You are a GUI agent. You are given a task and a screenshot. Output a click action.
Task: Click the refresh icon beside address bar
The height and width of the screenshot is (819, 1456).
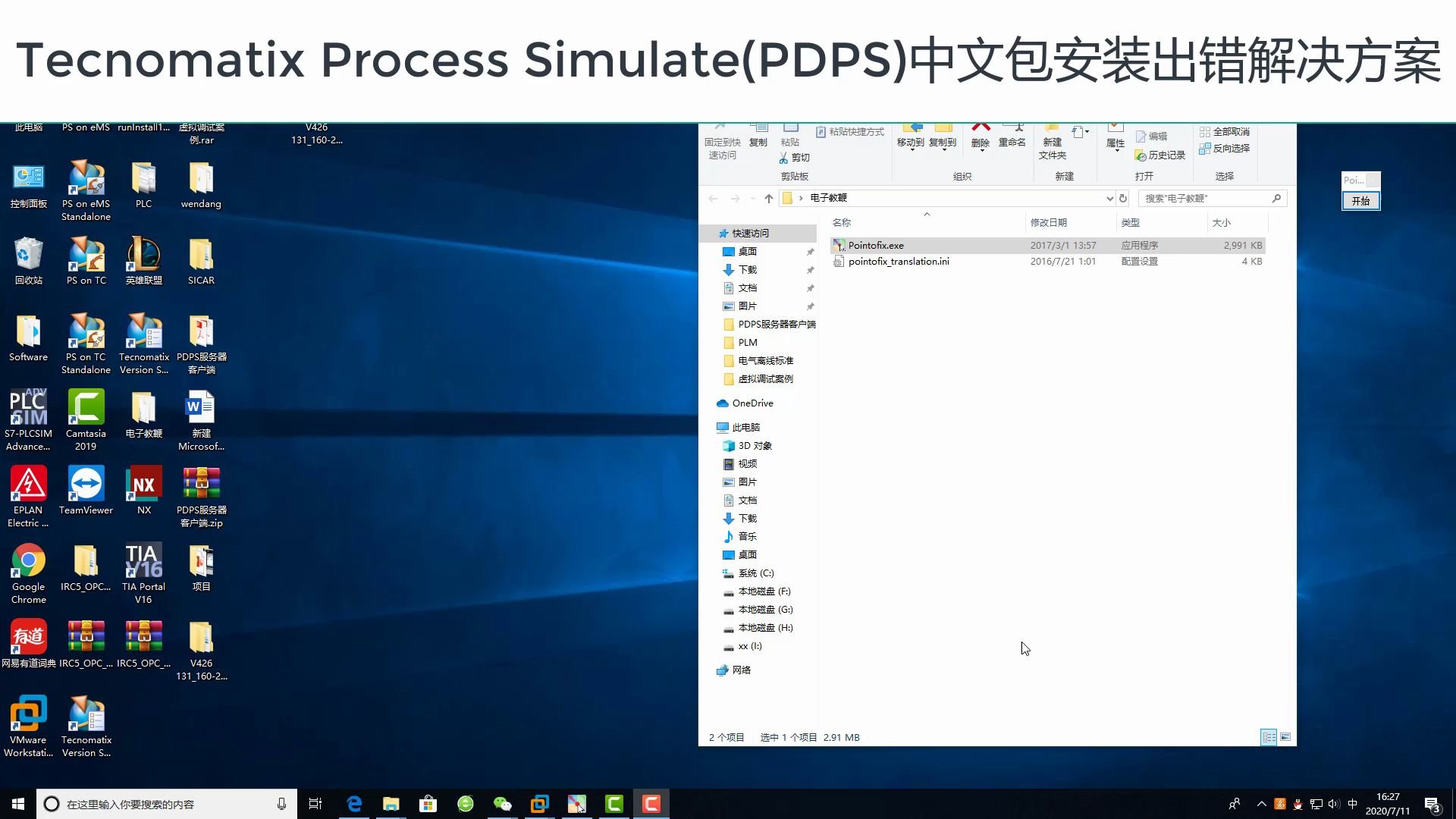(1123, 199)
